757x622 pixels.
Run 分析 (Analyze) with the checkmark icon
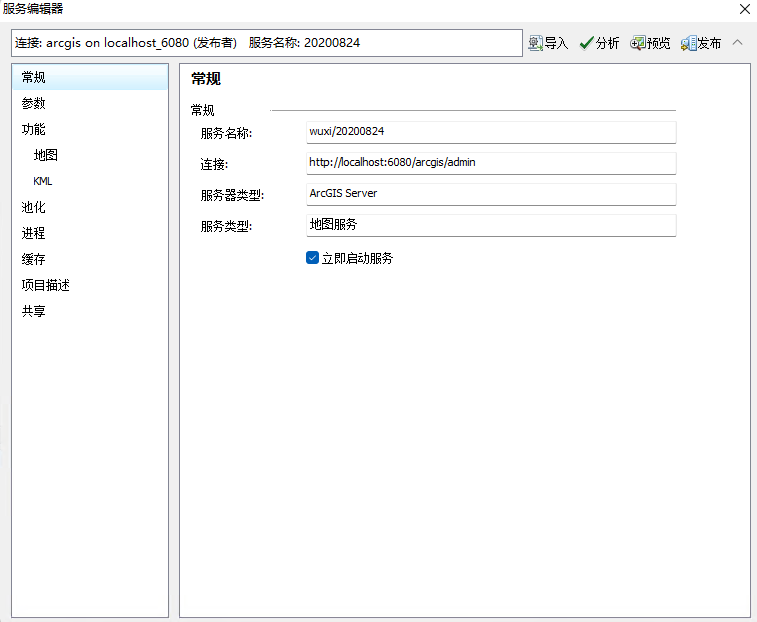pos(599,43)
